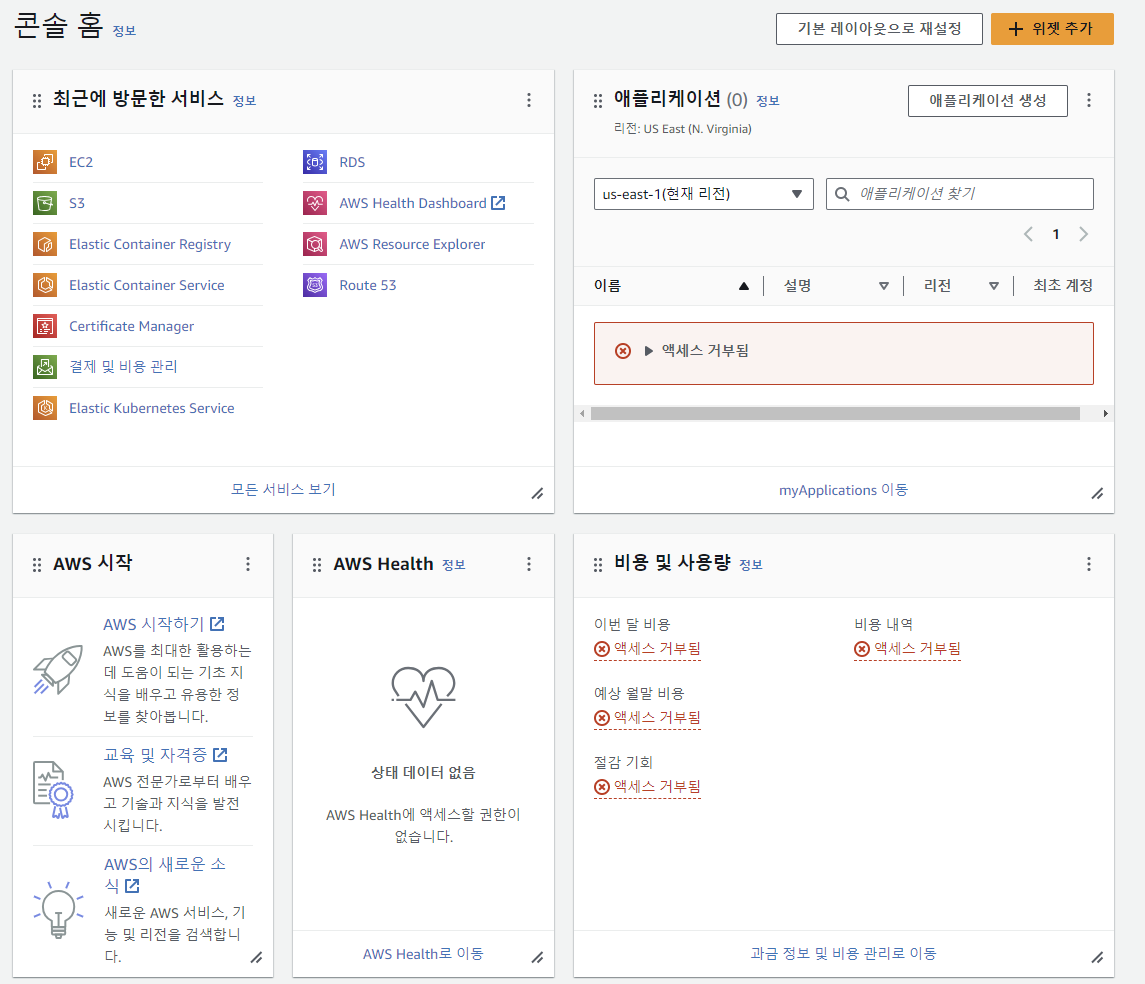Open the AWS 시작하기 link

click(x=164, y=624)
